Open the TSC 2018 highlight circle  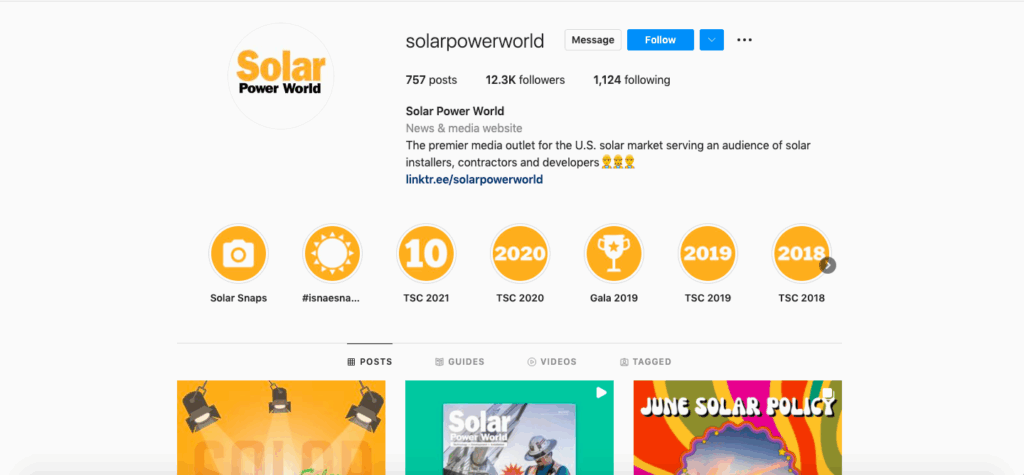tap(801, 254)
